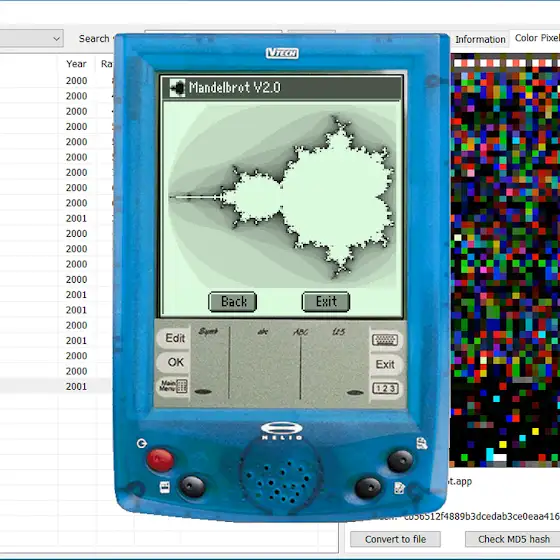
Task: Click the Helio speaker grille
Action: [x=281, y=477]
